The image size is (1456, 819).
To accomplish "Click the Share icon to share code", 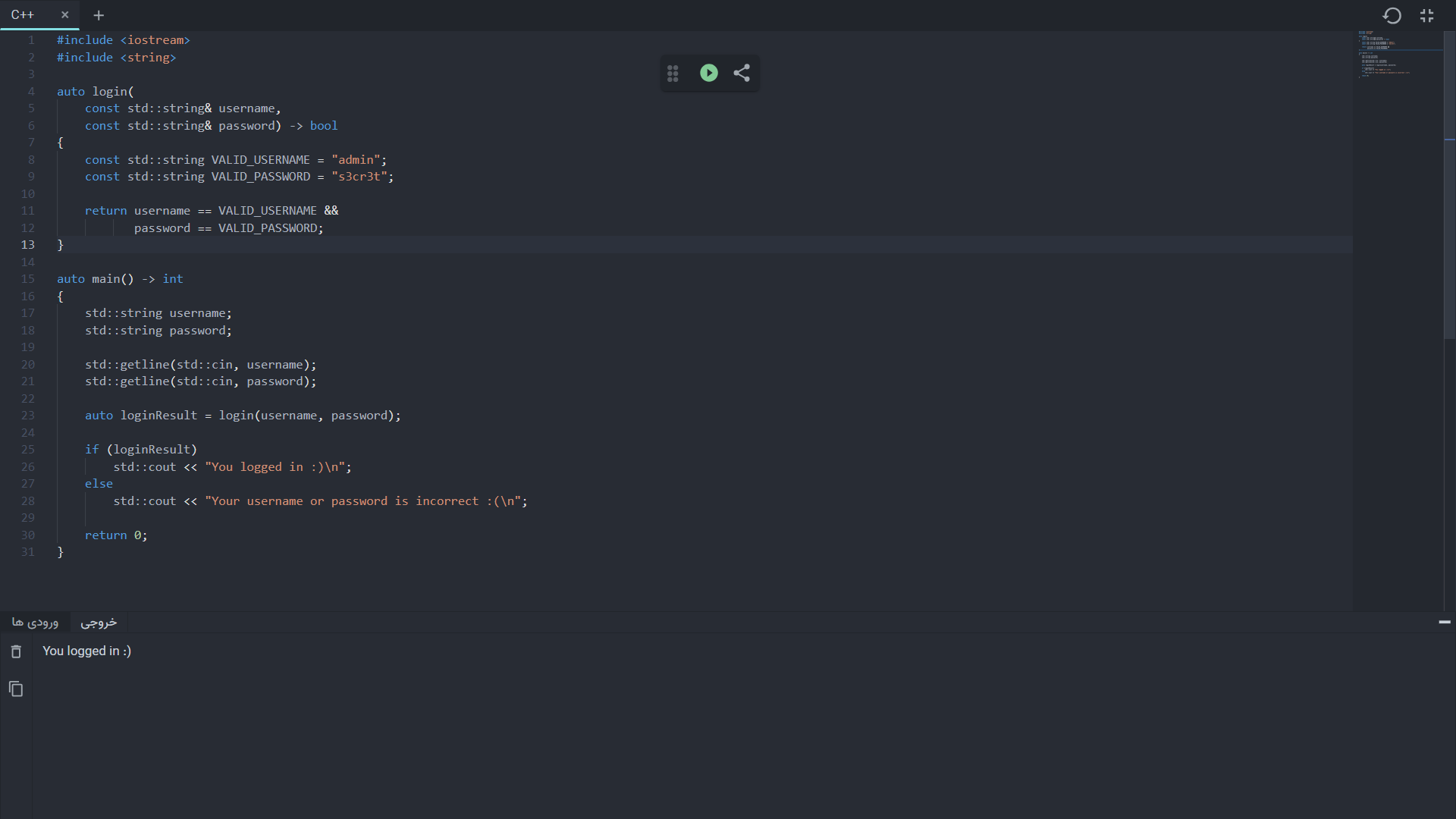I will [x=742, y=73].
